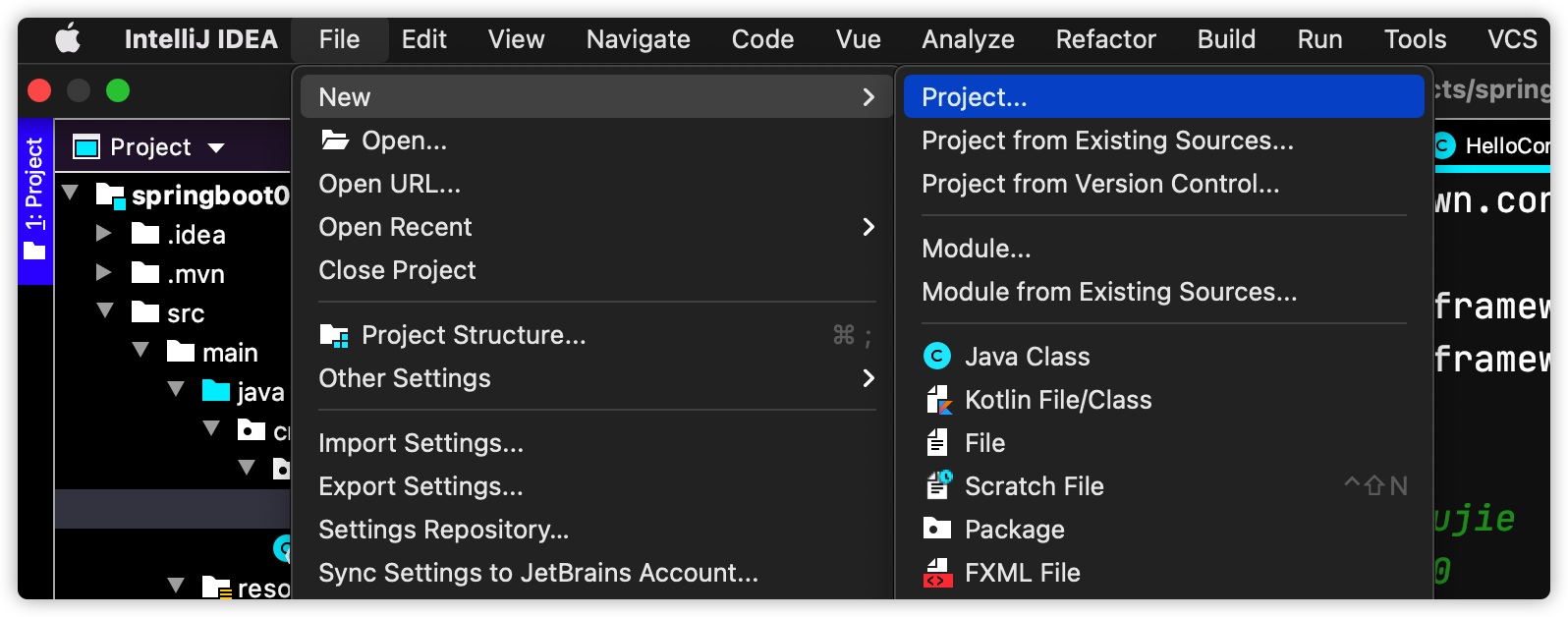
Task: Click the FXML File icon
Action: [x=938, y=573]
